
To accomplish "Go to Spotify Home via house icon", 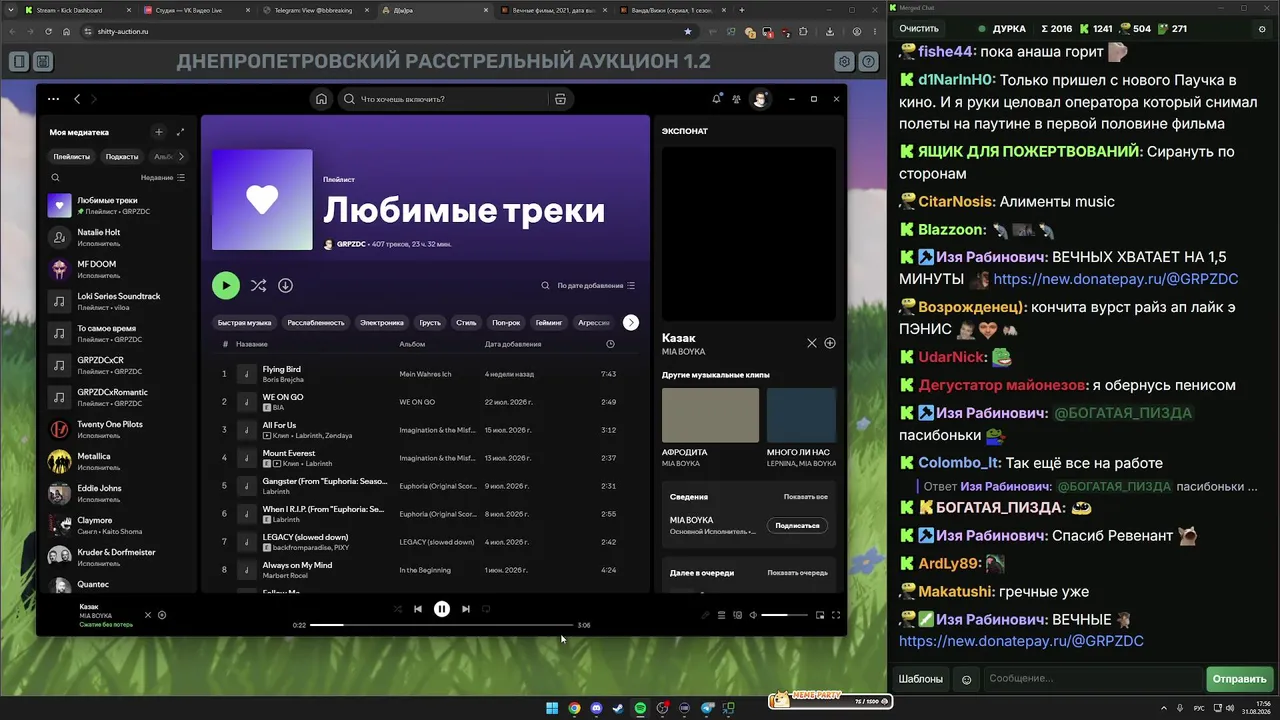I will click(321, 99).
